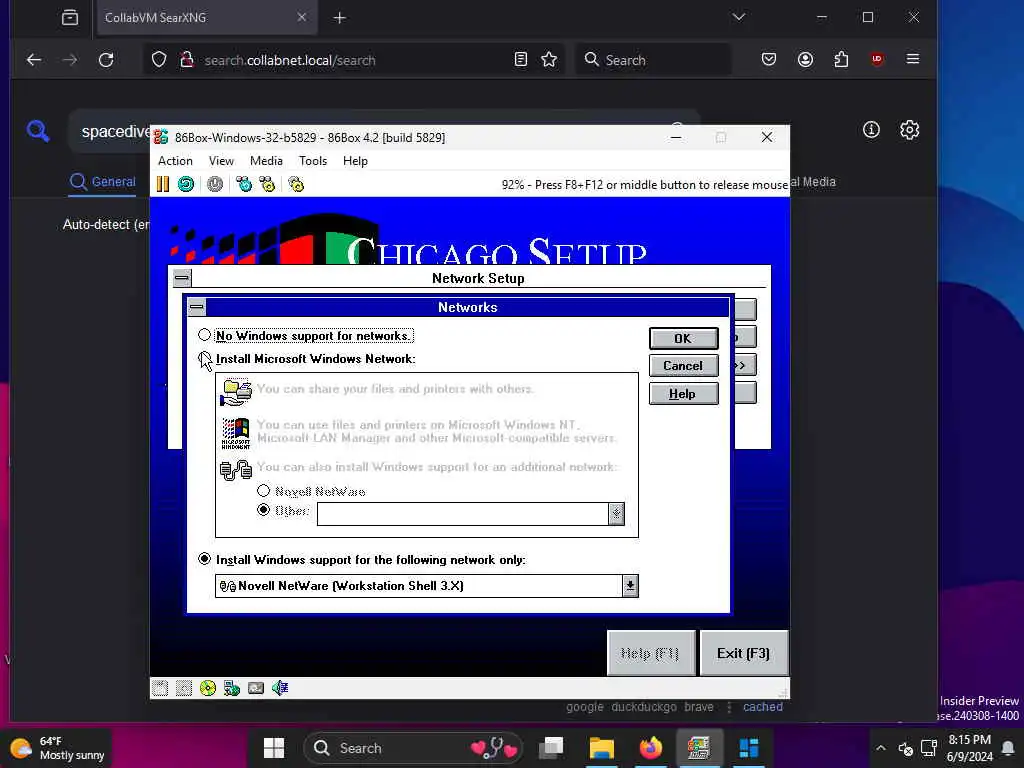Screen dimensions: 1024x768
Task: Click Help in Networks dialog
Action: 683,394
